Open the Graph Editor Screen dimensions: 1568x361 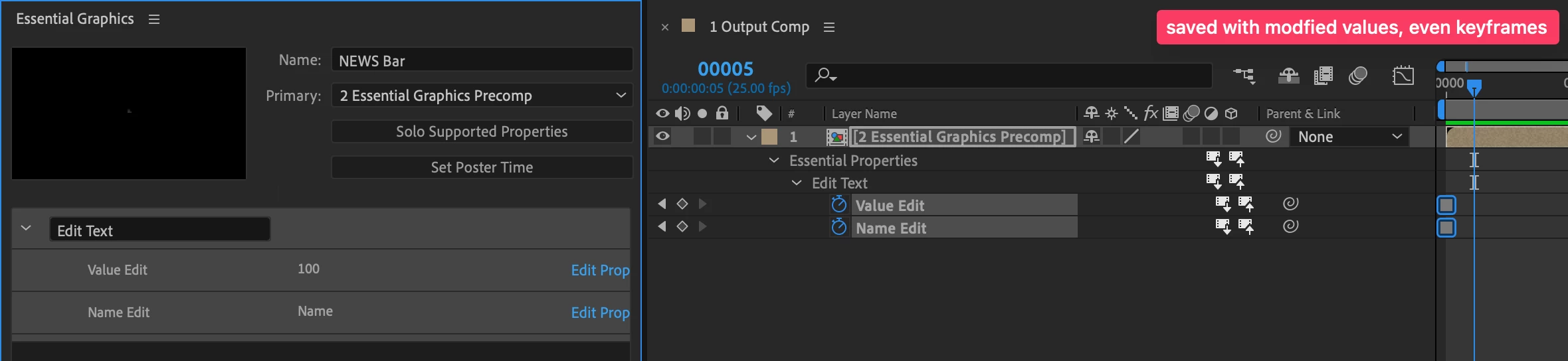1403,75
